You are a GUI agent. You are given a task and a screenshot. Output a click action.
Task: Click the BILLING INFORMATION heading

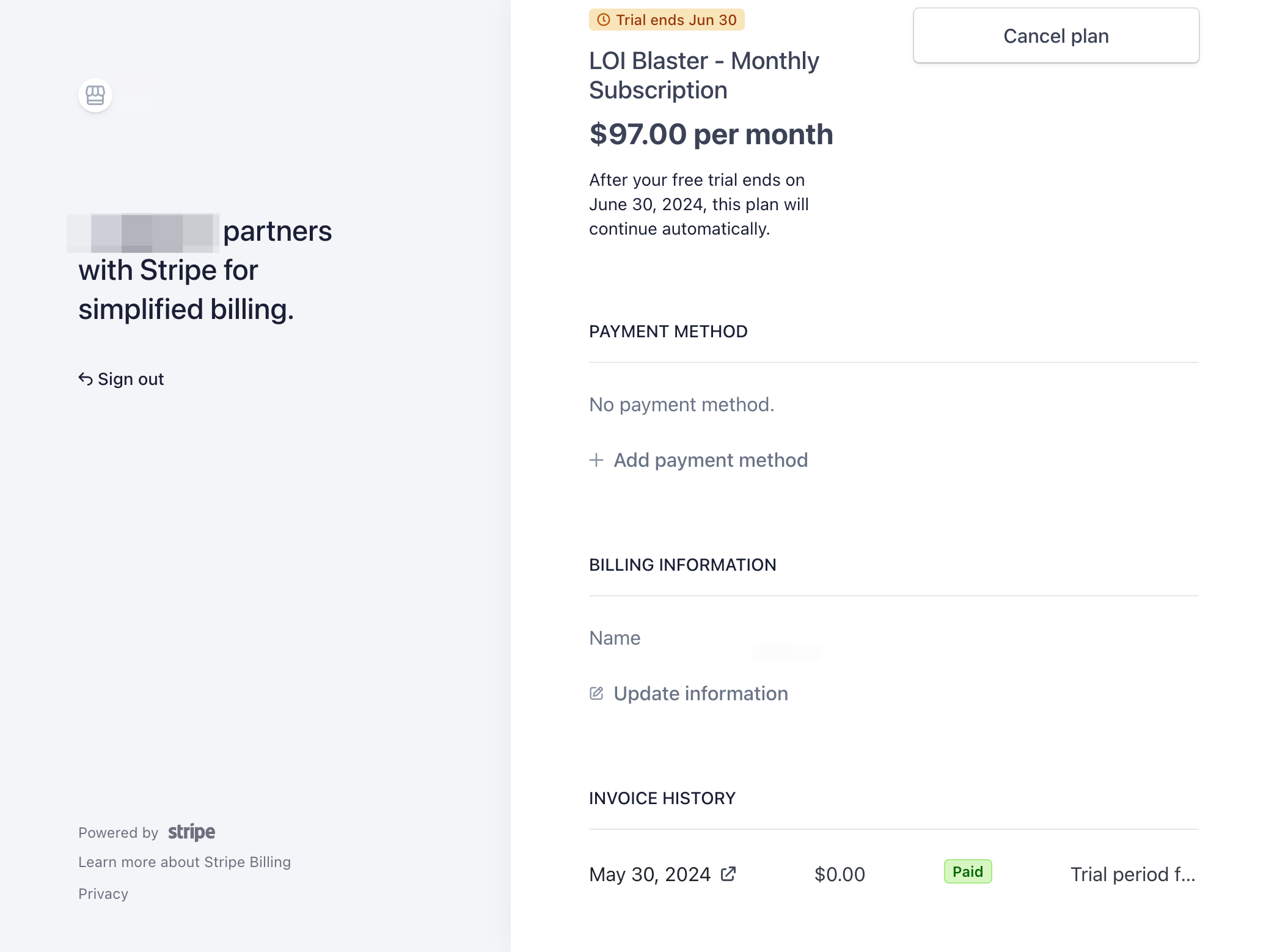[x=682, y=565]
